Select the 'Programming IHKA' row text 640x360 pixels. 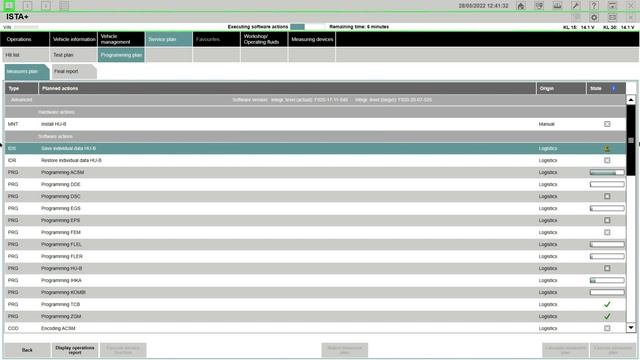coord(61,280)
